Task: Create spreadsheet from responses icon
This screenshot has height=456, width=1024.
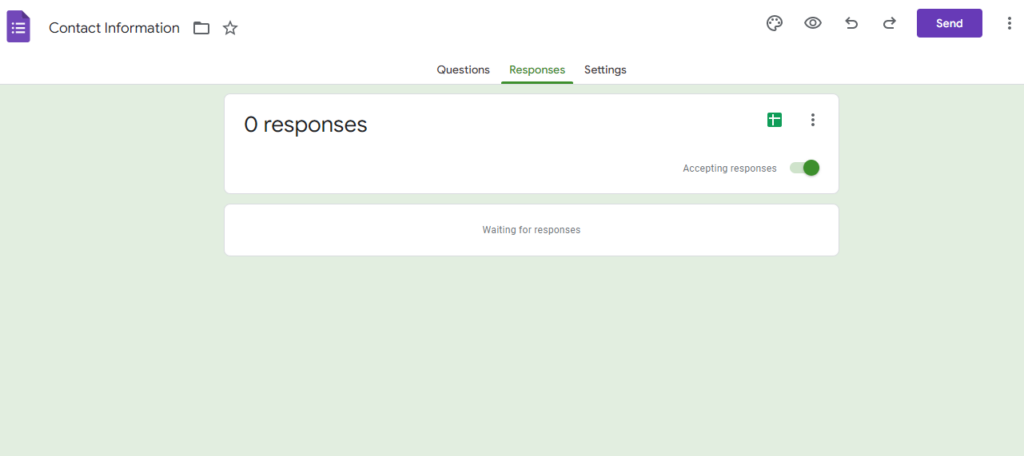Action: [775, 120]
